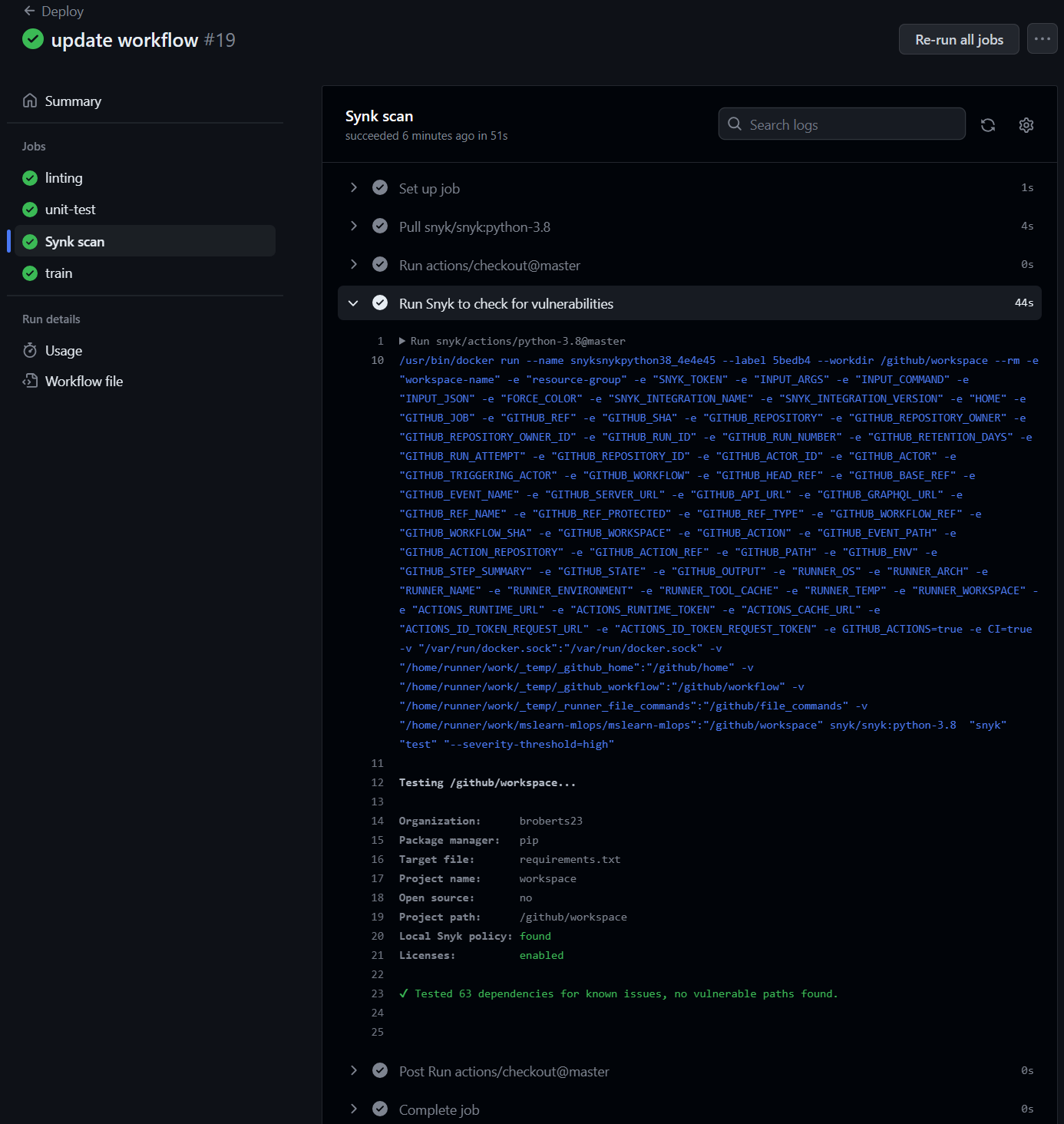The height and width of the screenshot is (1124, 1064).
Task: Click the Workflow file icon
Action: tap(29, 381)
